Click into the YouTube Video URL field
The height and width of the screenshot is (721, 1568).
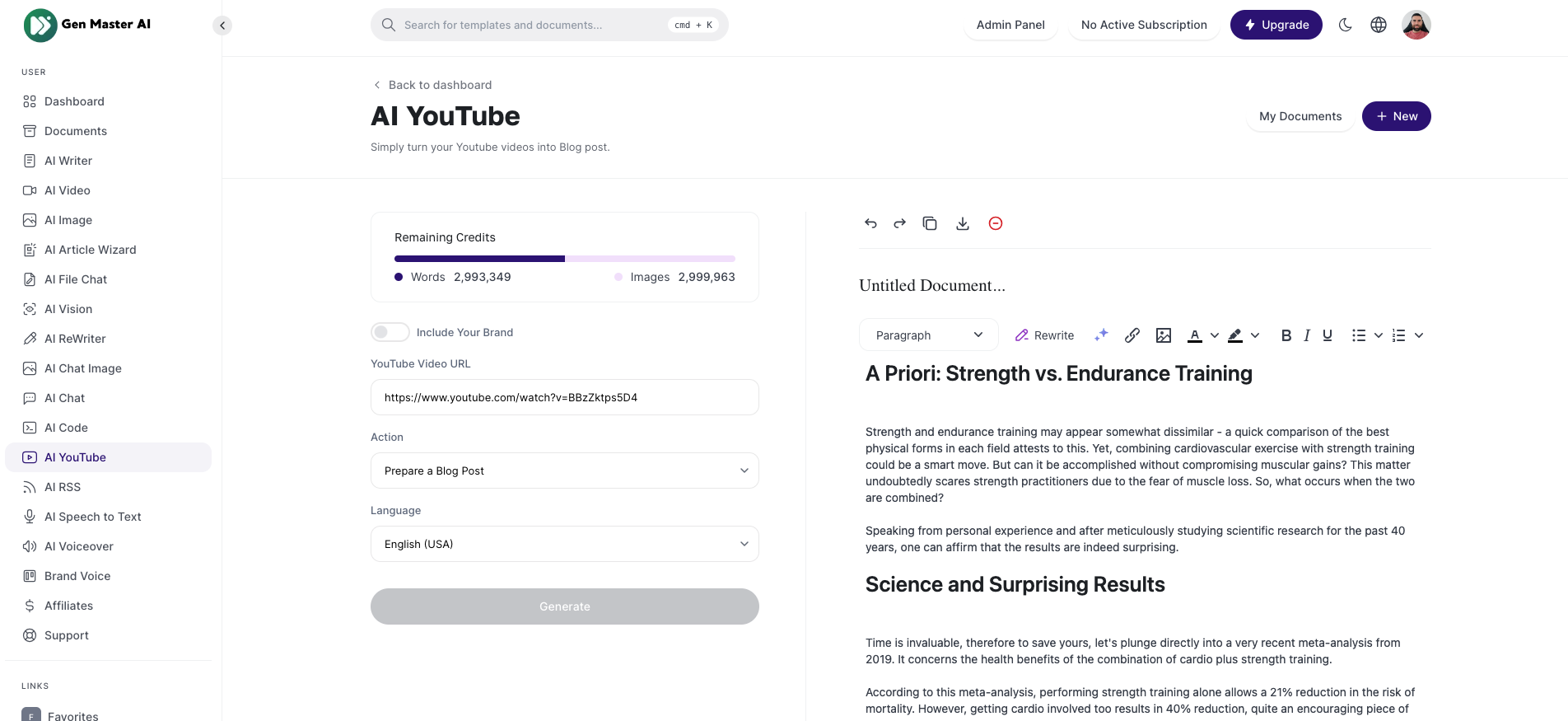(564, 397)
